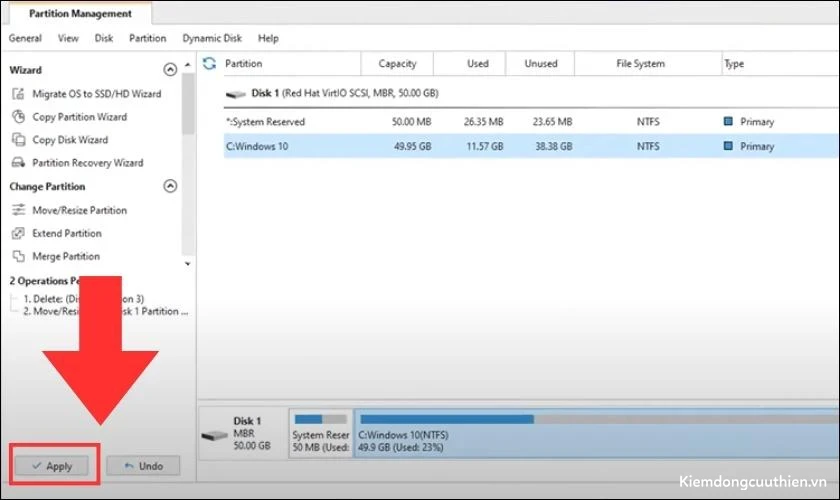Select pending operation 1. Delete

[83, 298]
